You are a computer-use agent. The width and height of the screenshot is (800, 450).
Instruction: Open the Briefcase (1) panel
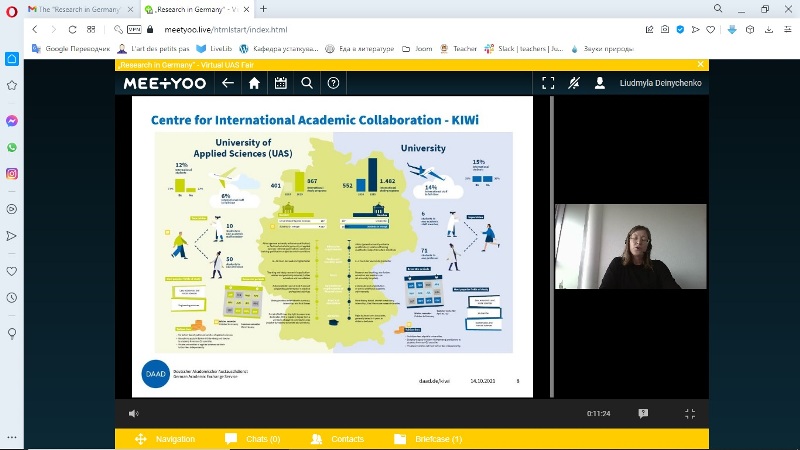point(428,439)
